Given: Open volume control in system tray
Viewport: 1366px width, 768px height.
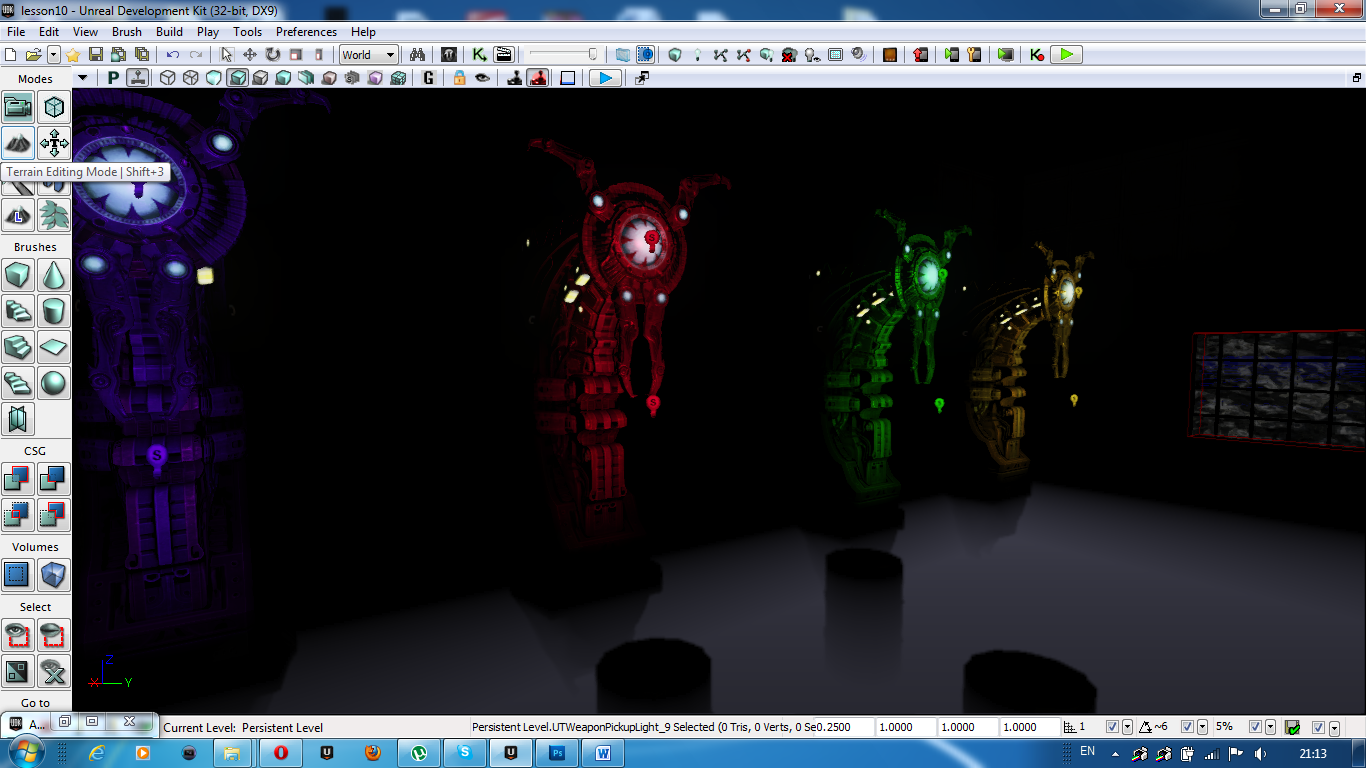Looking at the screenshot, I should coord(1259,753).
